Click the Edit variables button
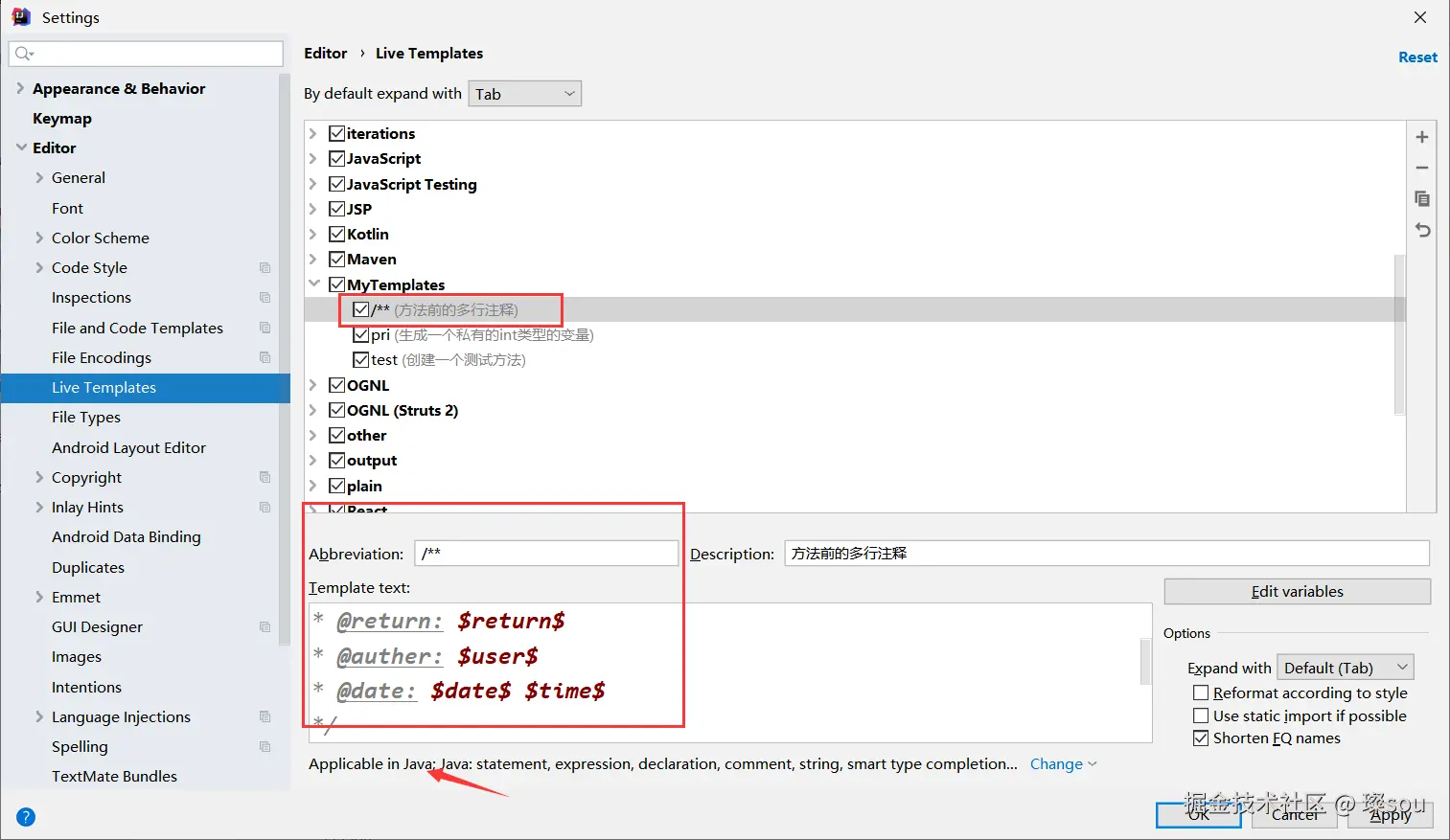This screenshot has height=840, width=1450. pos(1298,592)
